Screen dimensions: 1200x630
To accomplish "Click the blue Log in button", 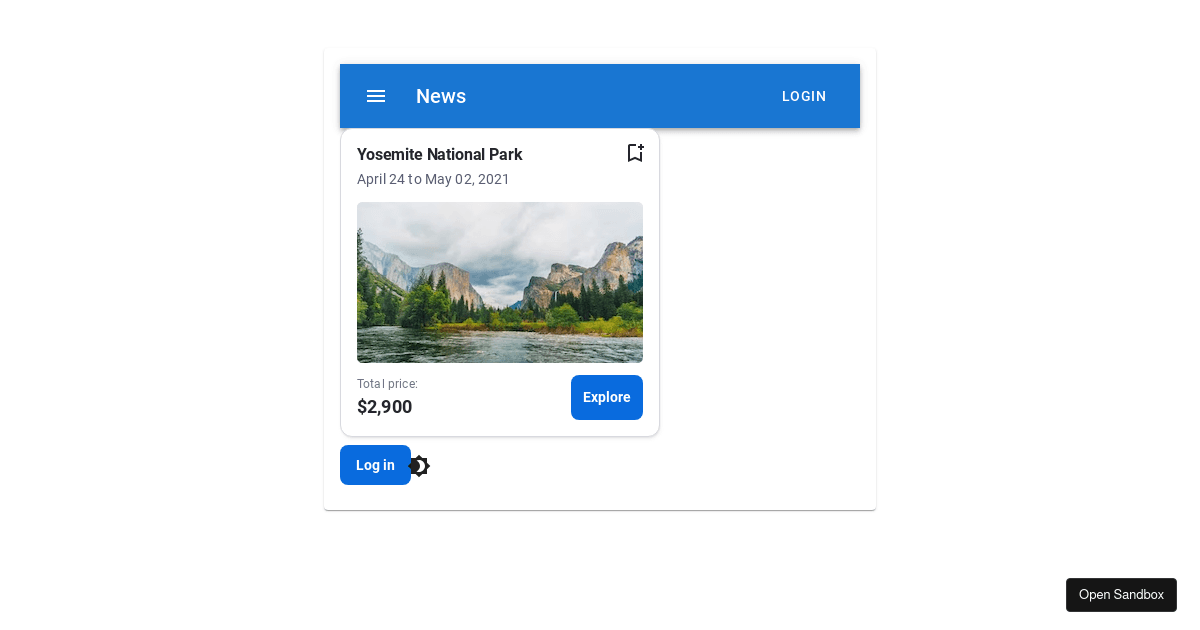I will (x=375, y=465).
